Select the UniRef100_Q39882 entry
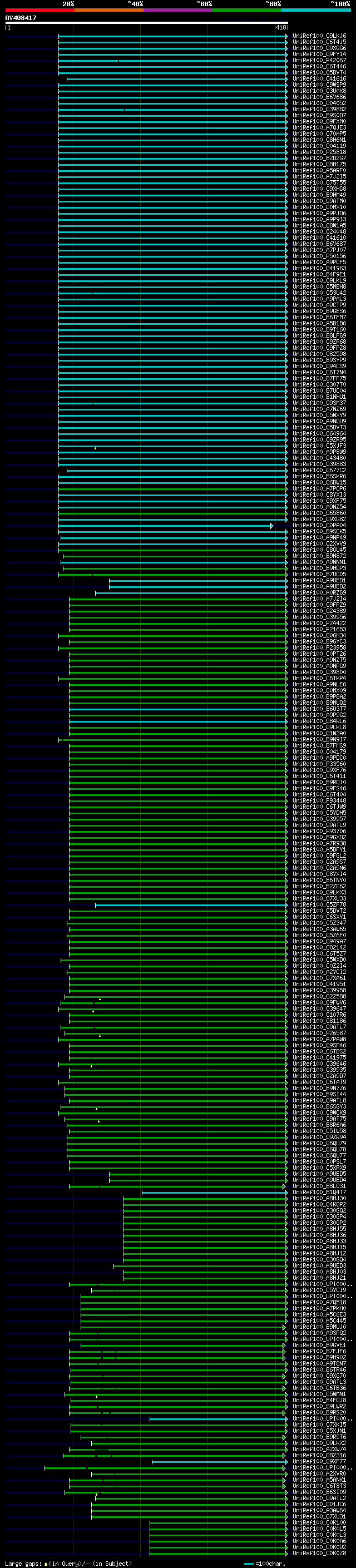This screenshot has width=356, height=1568. click(x=319, y=109)
